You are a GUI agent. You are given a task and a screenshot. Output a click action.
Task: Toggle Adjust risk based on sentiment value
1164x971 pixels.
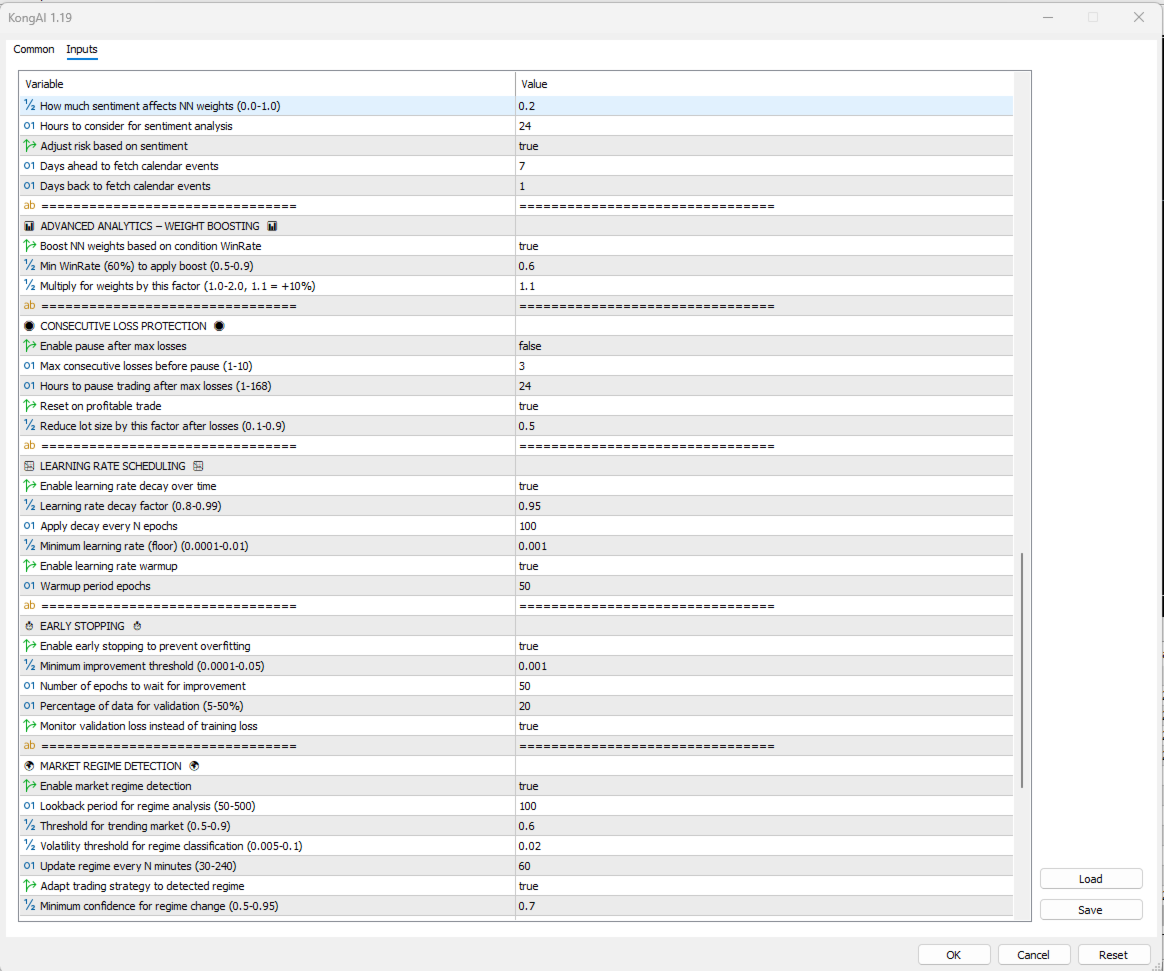(764, 146)
